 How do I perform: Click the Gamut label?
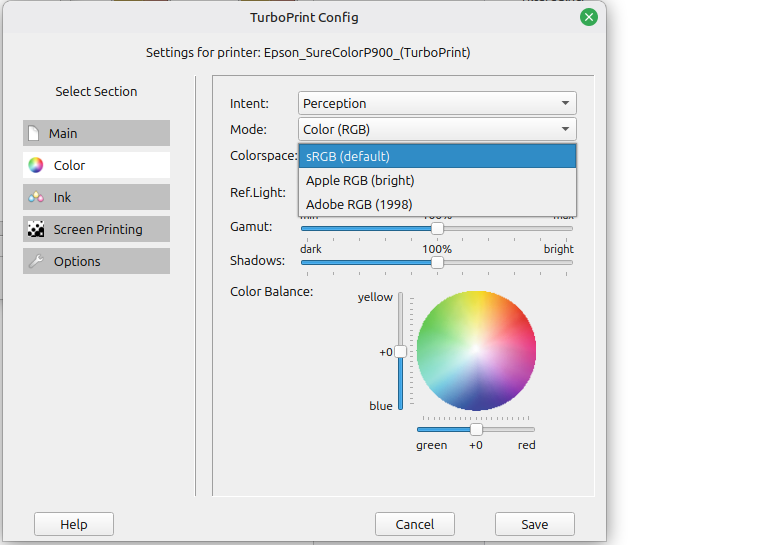(251, 226)
